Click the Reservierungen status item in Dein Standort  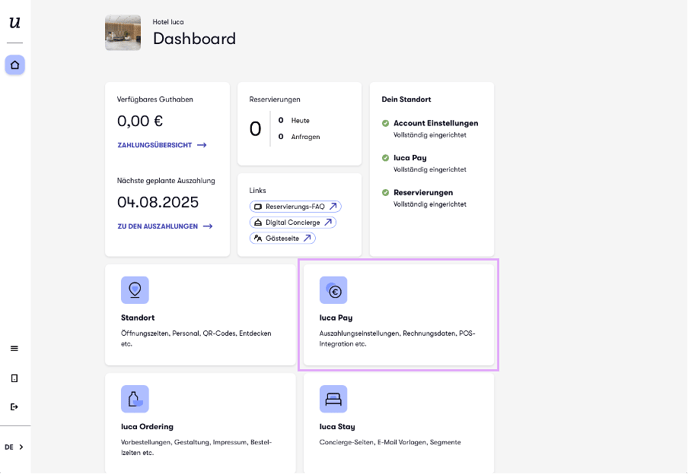424,198
